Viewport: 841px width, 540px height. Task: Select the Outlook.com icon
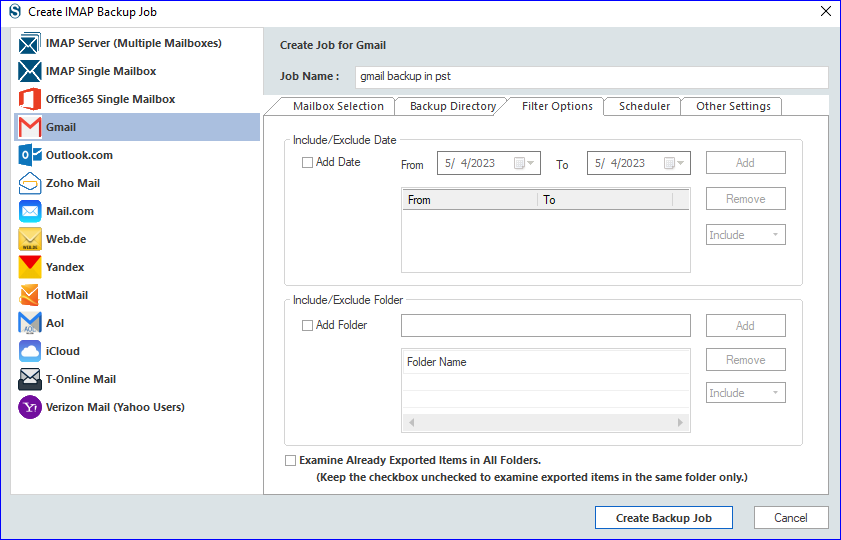[x=29, y=155]
